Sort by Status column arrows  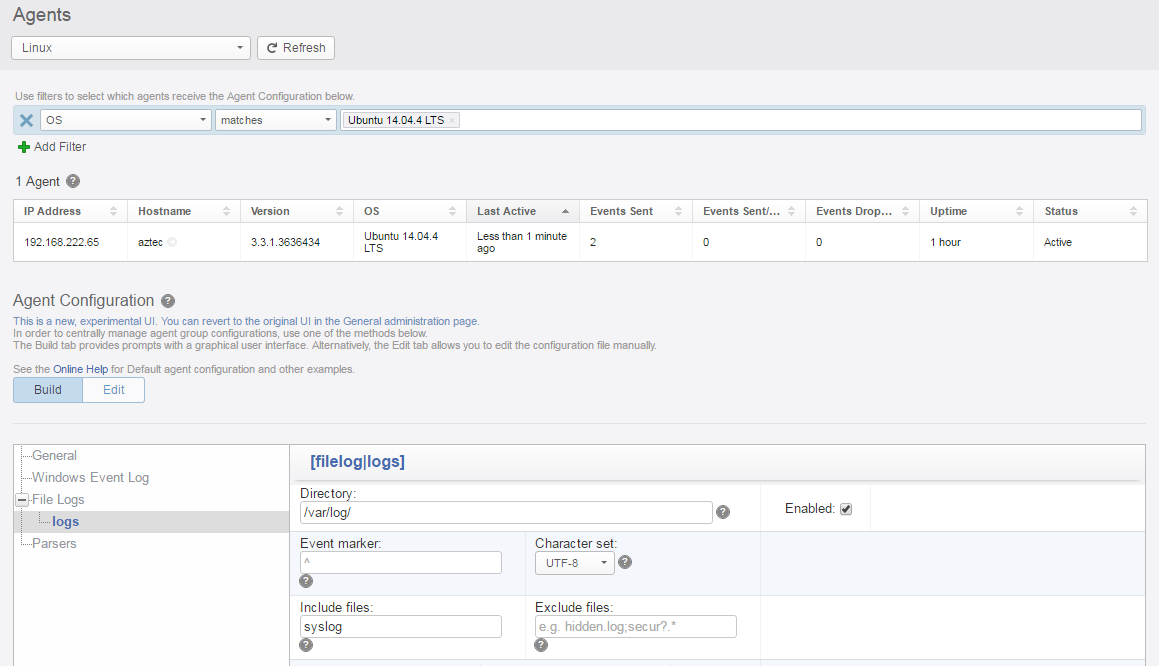tap(1133, 211)
